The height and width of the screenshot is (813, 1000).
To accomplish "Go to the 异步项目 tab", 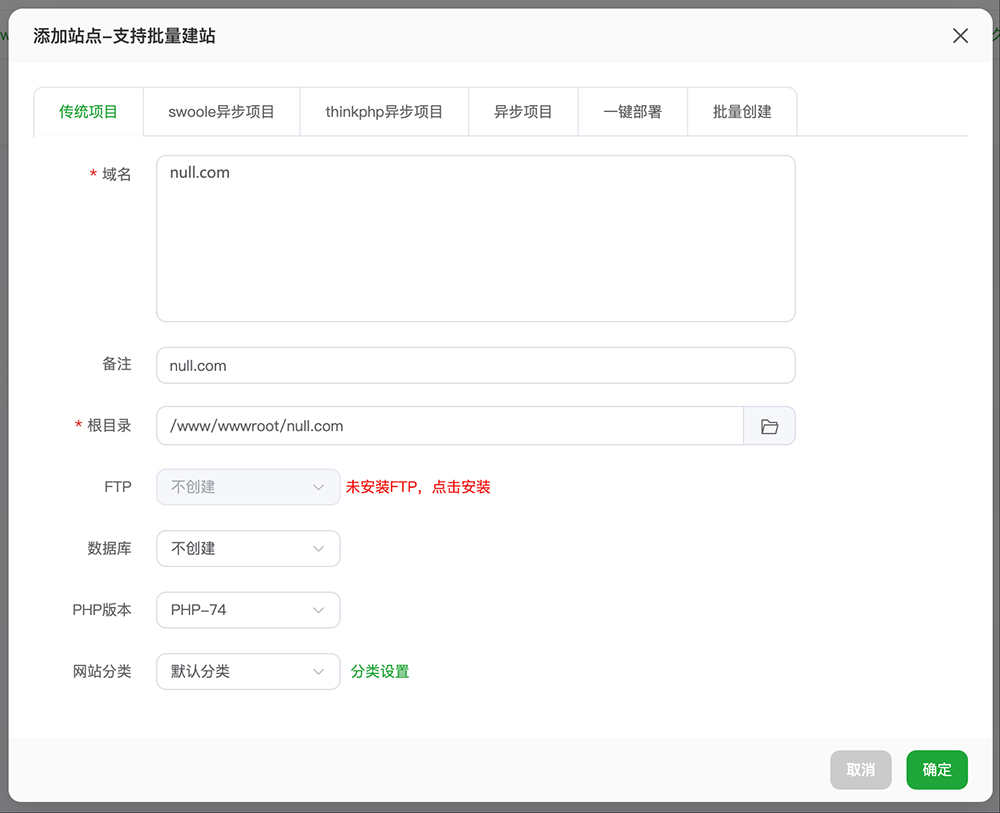I will [x=523, y=112].
